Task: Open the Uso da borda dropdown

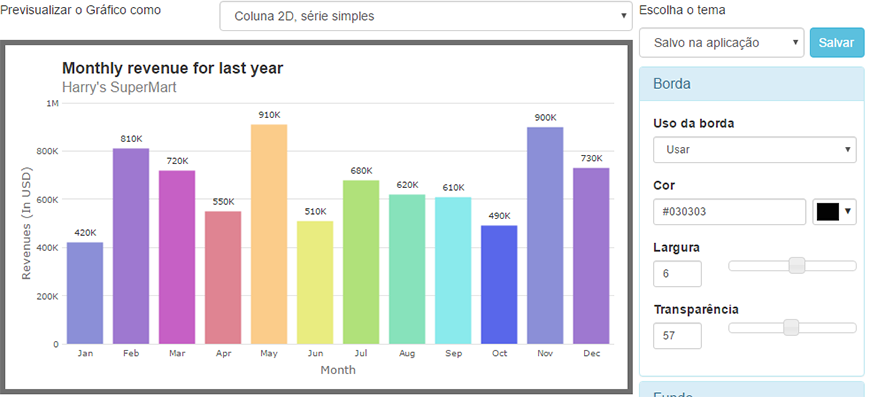Action: [x=755, y=150]
